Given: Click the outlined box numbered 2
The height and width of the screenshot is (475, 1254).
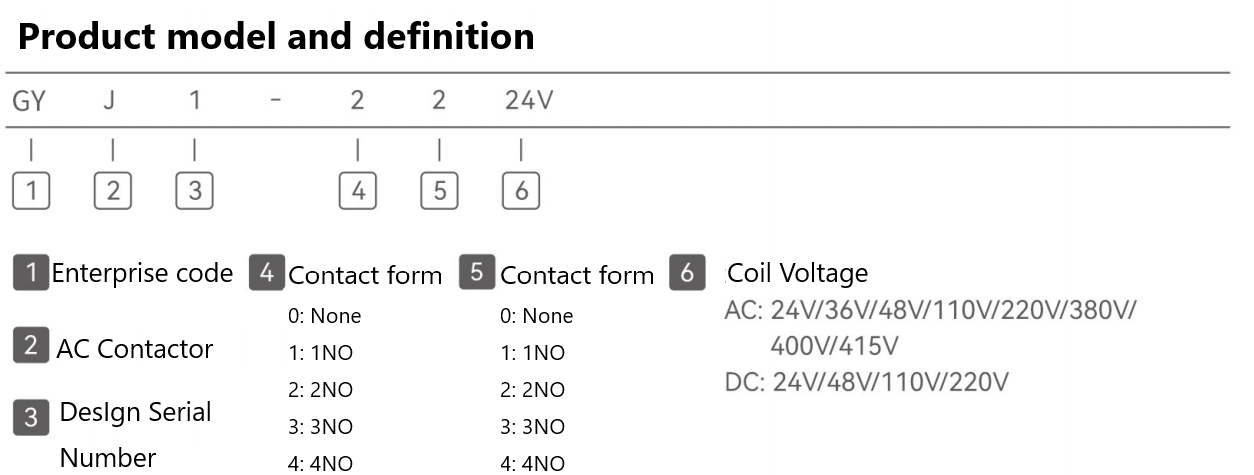Looking at the screenshot, I should point(113,191).
